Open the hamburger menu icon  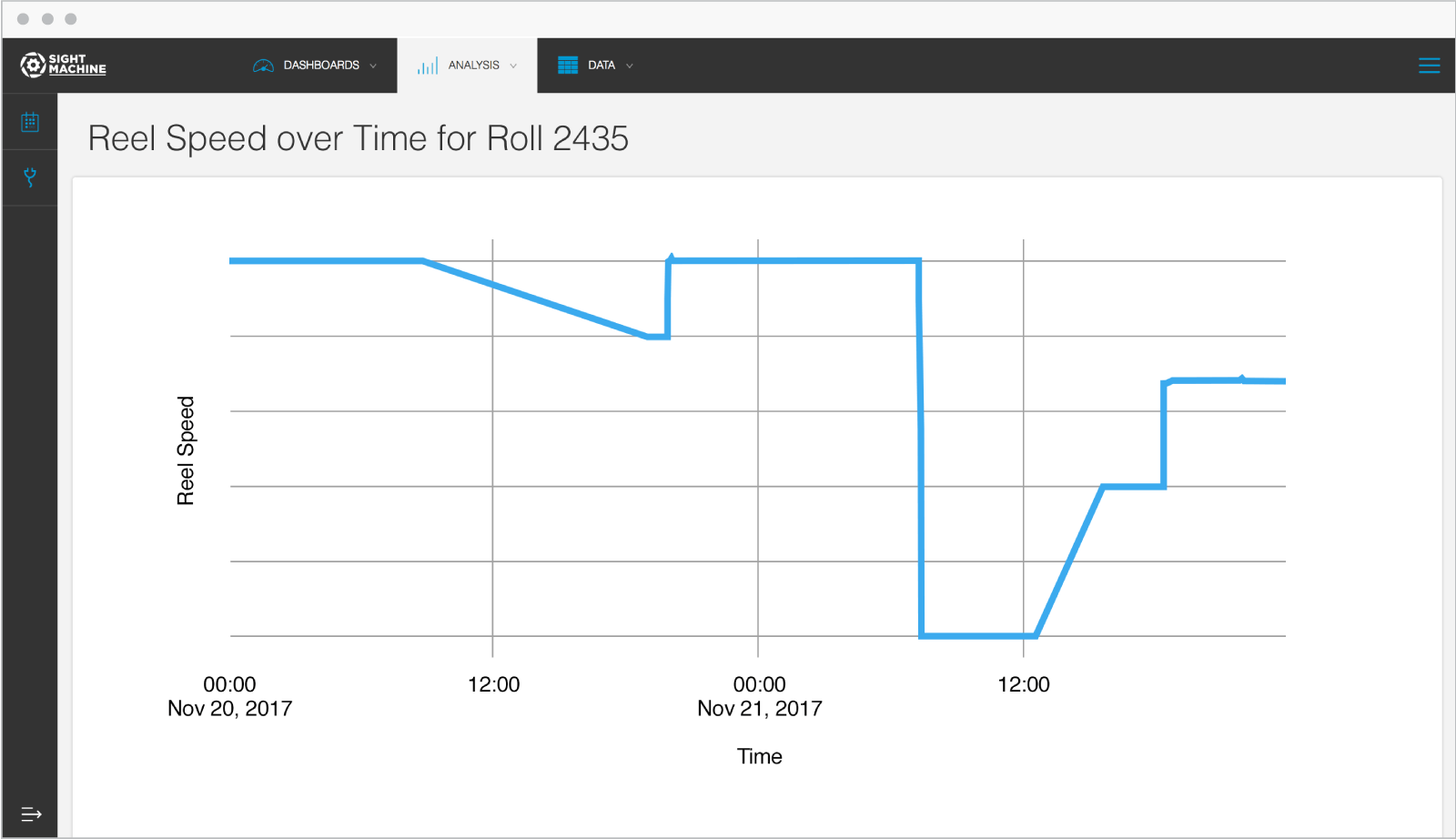pos(1429,66)
